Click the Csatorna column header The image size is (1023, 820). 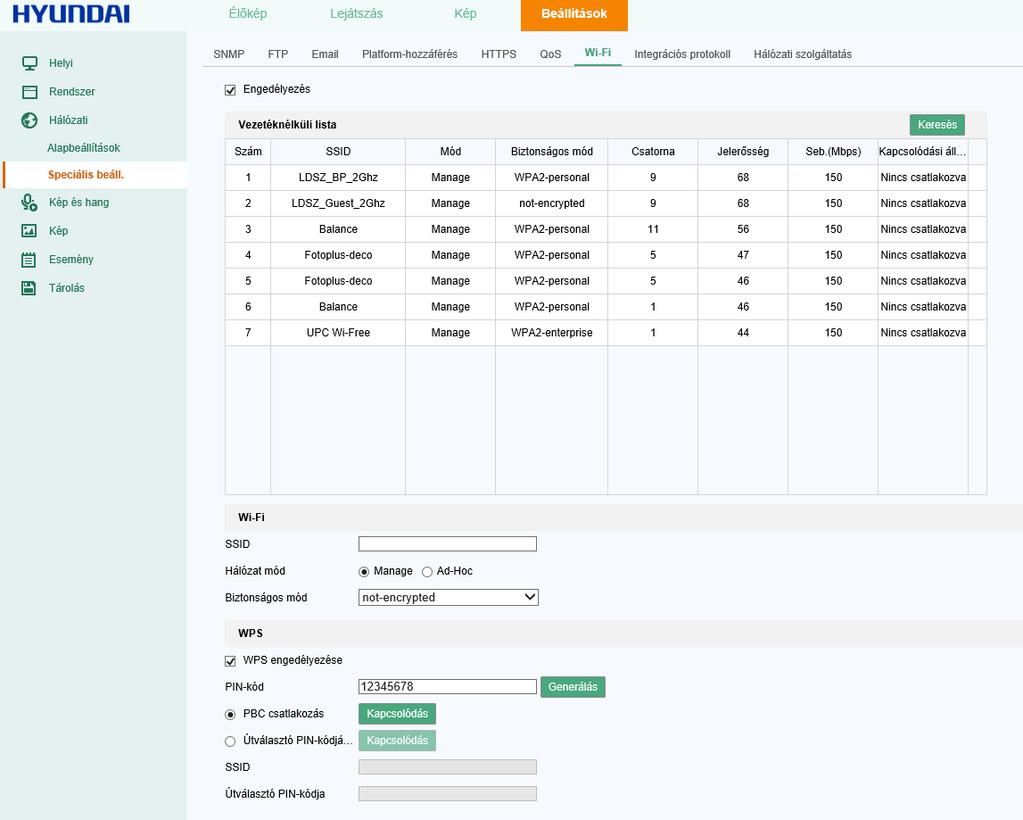(652, 151)
